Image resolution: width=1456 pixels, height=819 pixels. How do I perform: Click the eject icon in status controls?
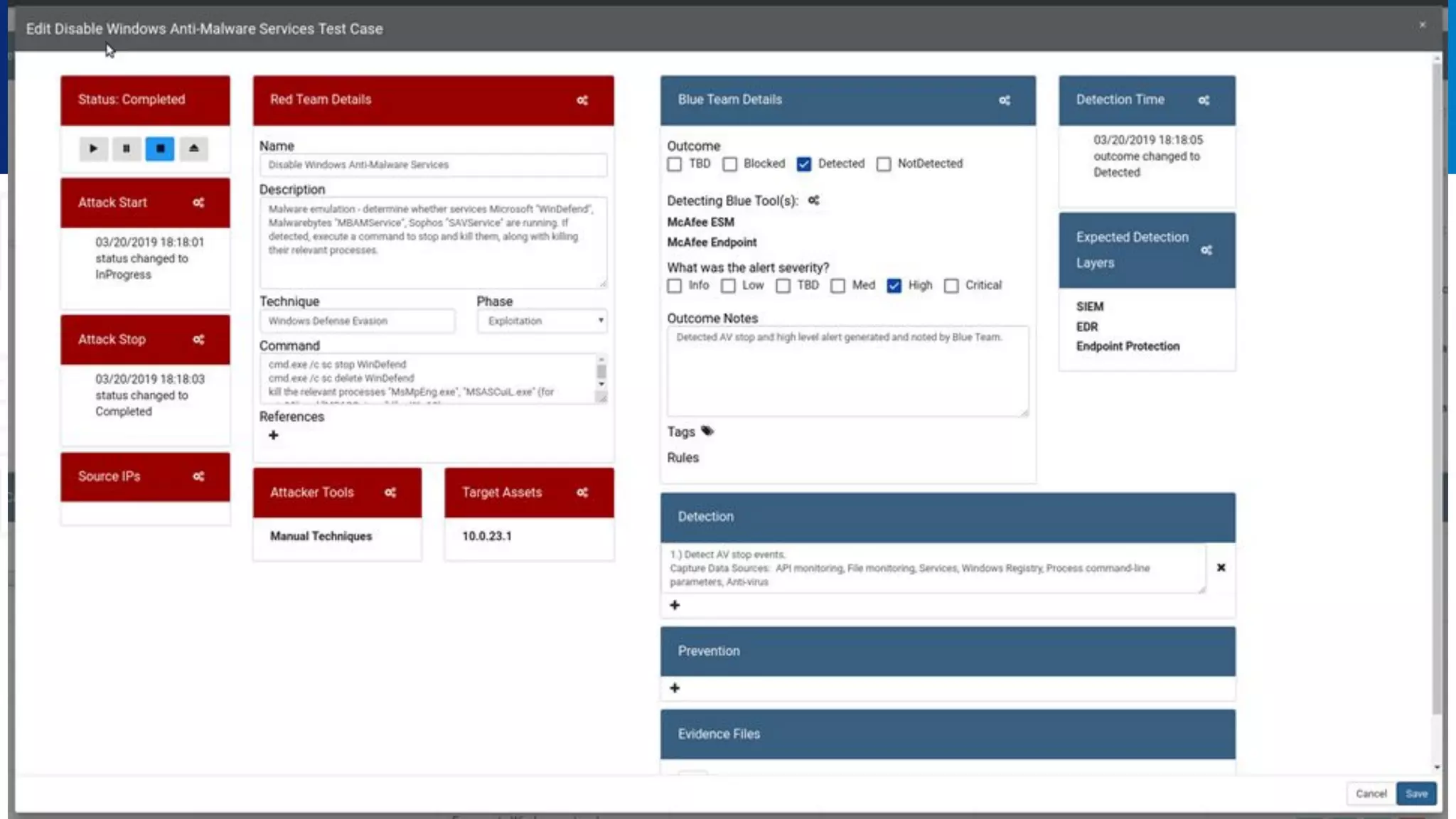click(x=193, y=149)
